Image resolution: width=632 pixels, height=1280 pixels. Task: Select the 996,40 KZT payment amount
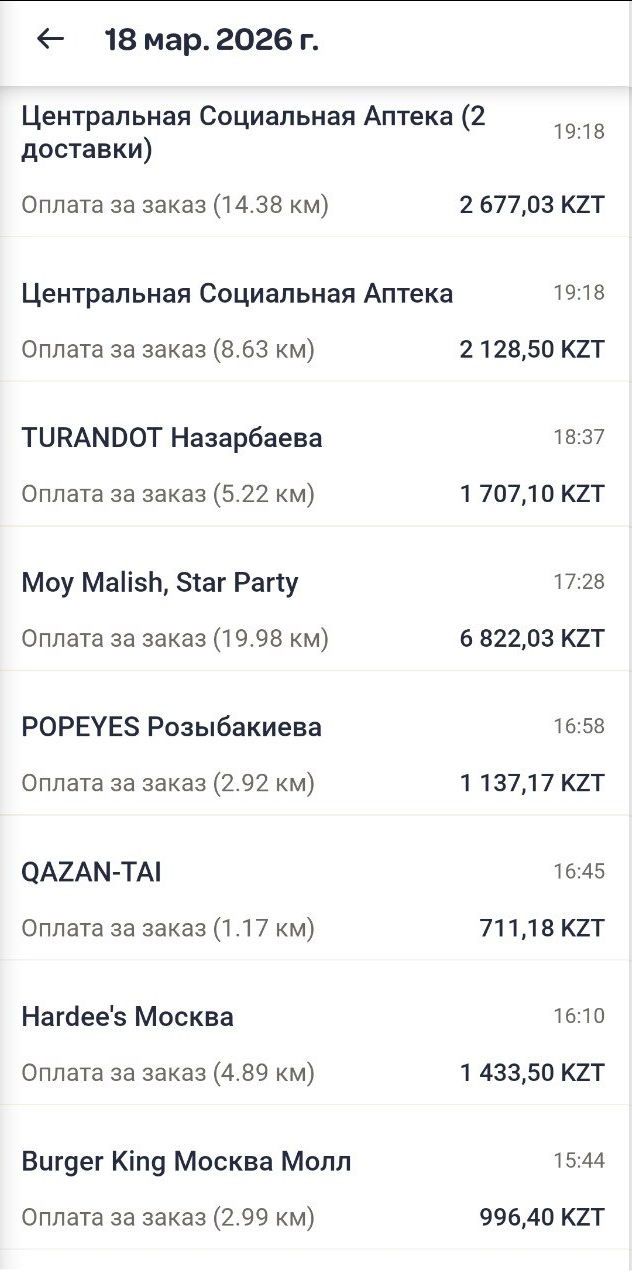(542, 1218)
